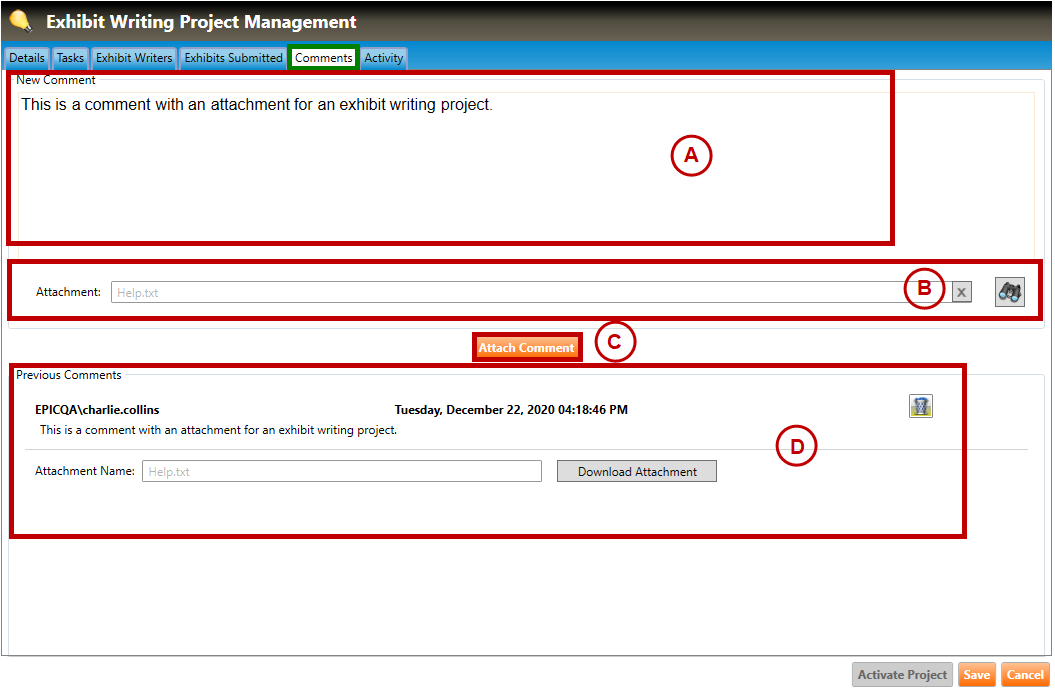Go to the Exhibit Writers tab
Screen dimensions: 1055x692
coord(134,58)
